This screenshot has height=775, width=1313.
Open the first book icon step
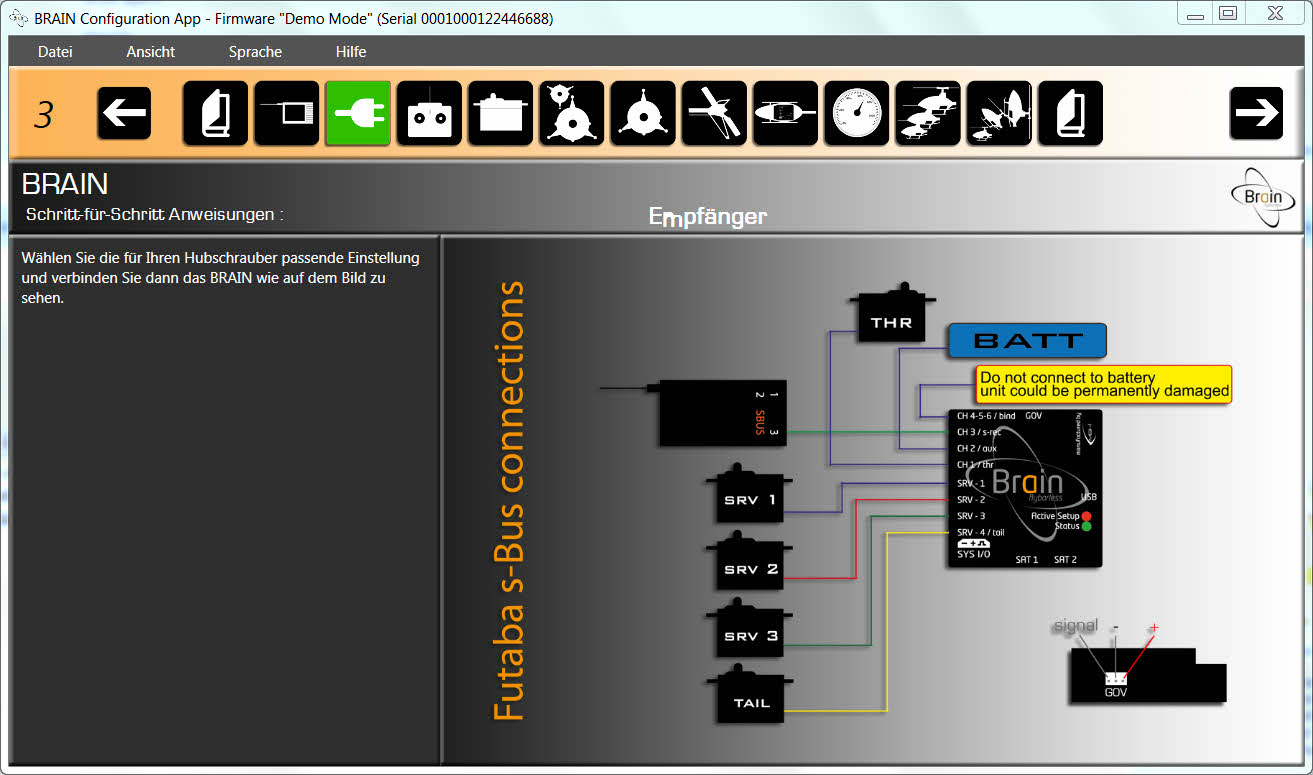[x=215, y=113]
